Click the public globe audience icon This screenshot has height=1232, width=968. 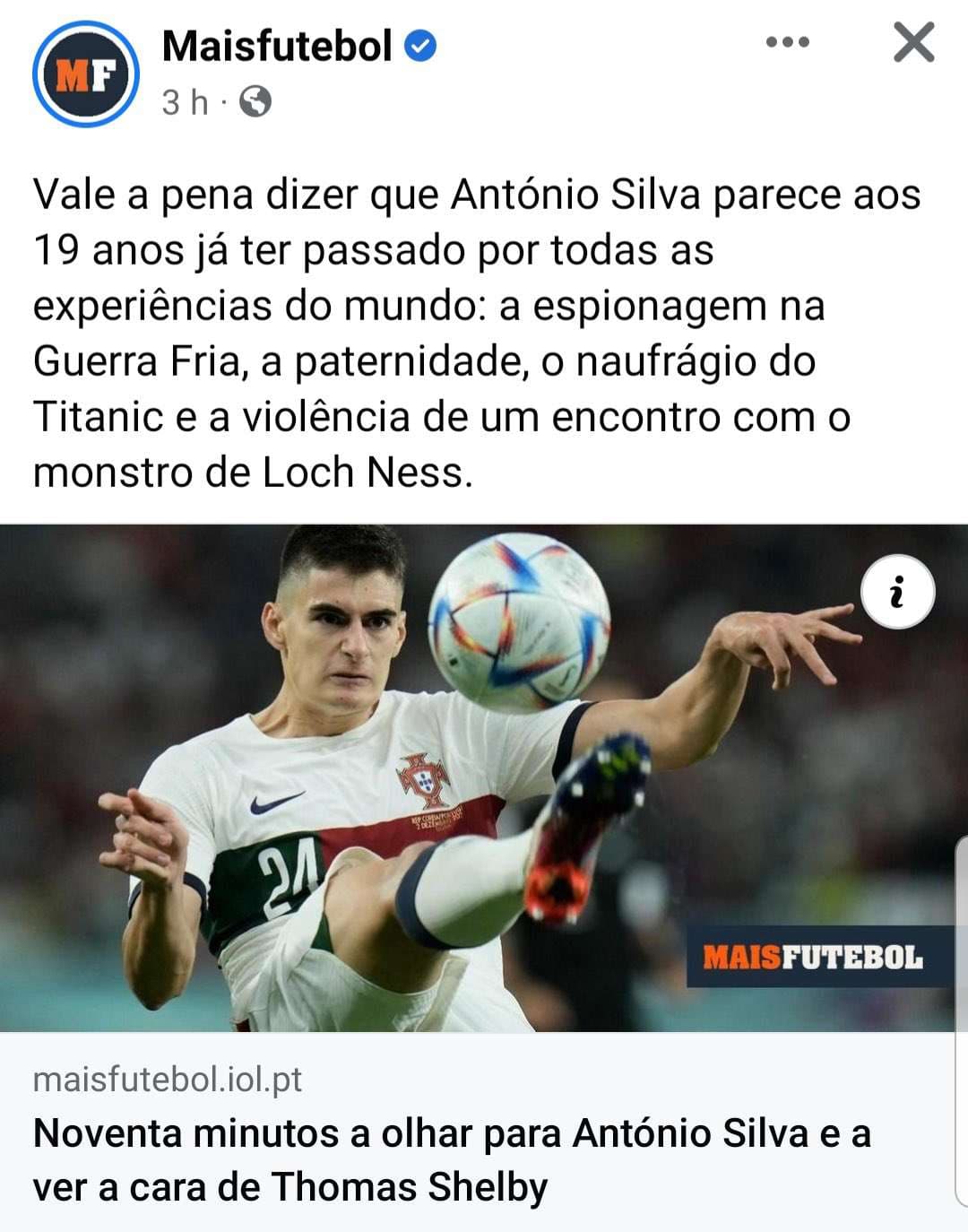click(255, 101)
